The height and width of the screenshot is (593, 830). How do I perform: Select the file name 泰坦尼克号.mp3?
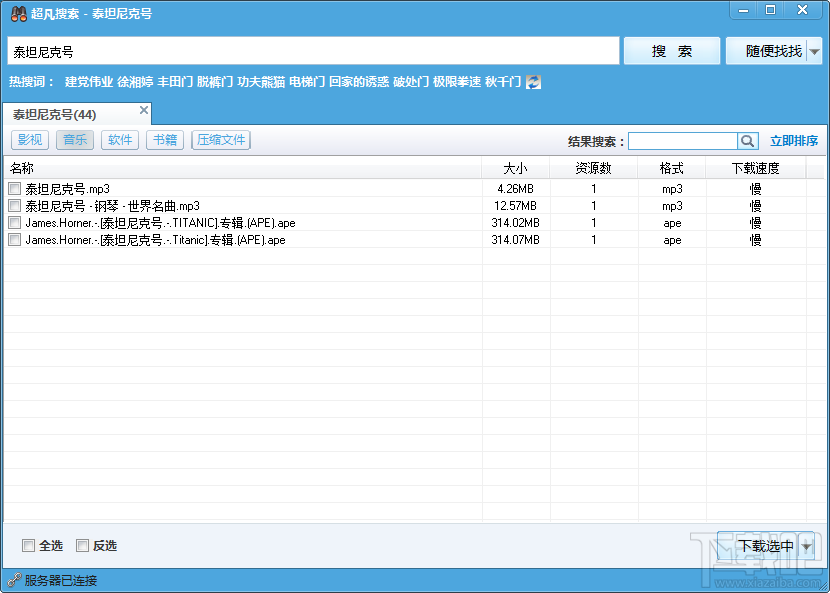[68, 188]
